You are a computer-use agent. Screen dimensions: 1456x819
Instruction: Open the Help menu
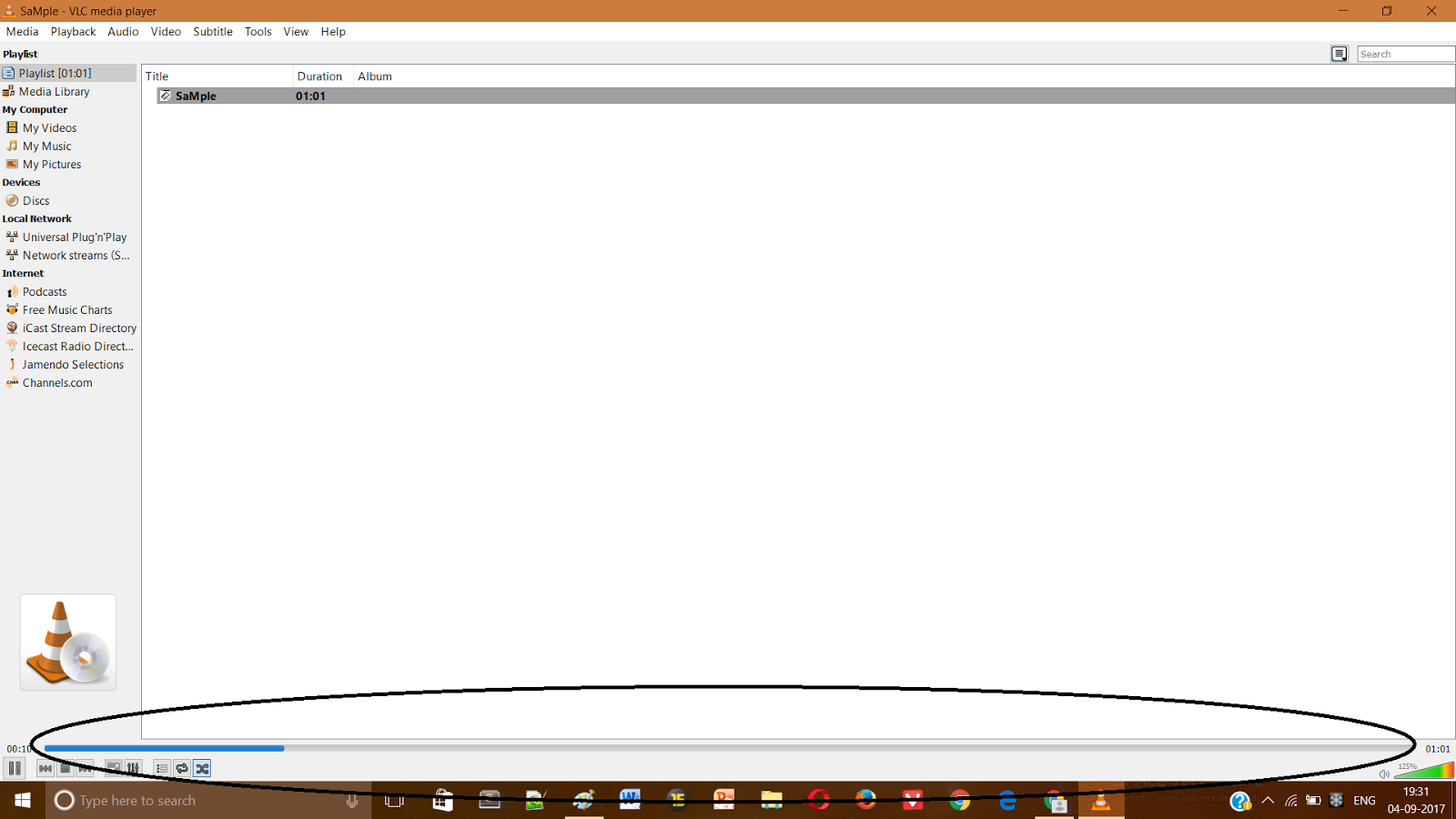(333, 32)
